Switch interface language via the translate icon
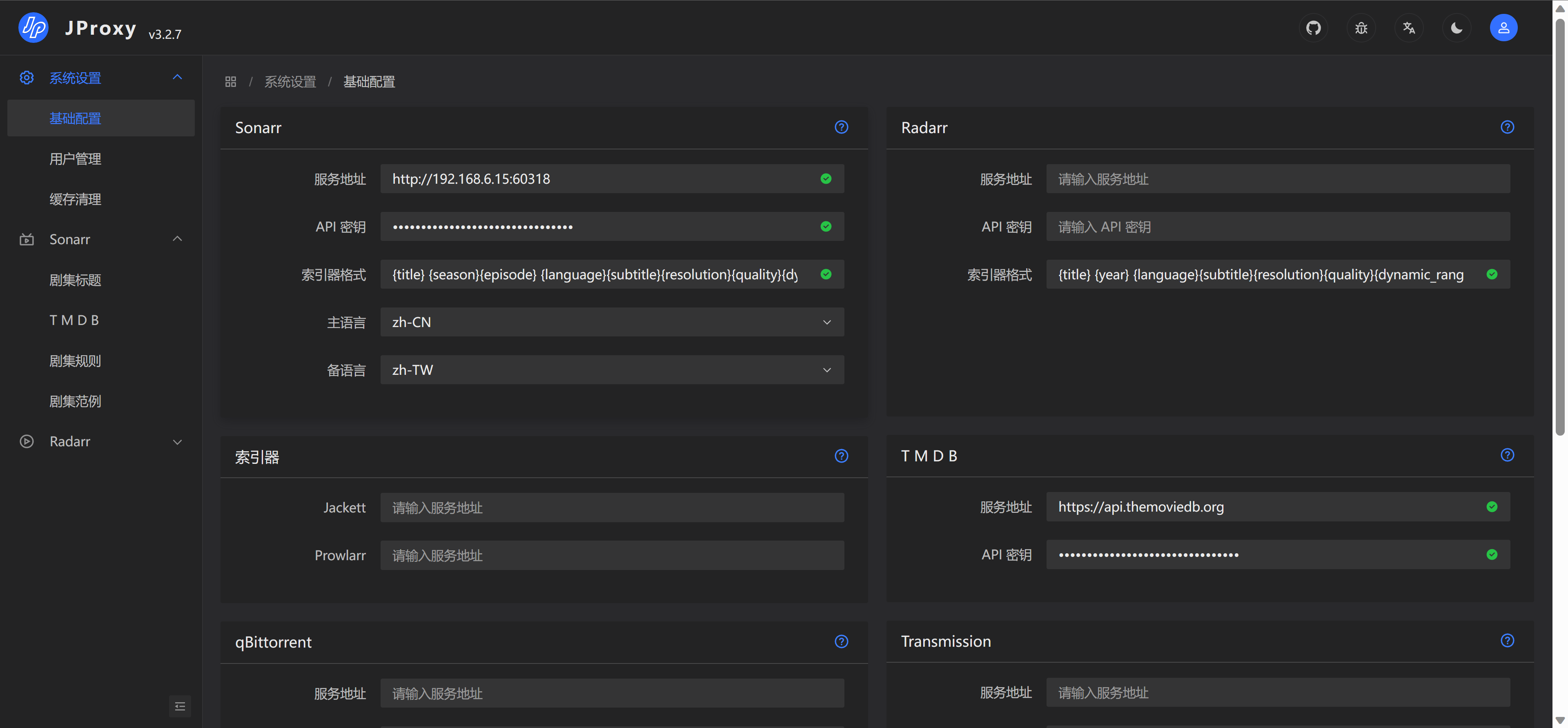Image resolution: width=1568 pixels, height=728 pixels. (x=1408, y=27)
